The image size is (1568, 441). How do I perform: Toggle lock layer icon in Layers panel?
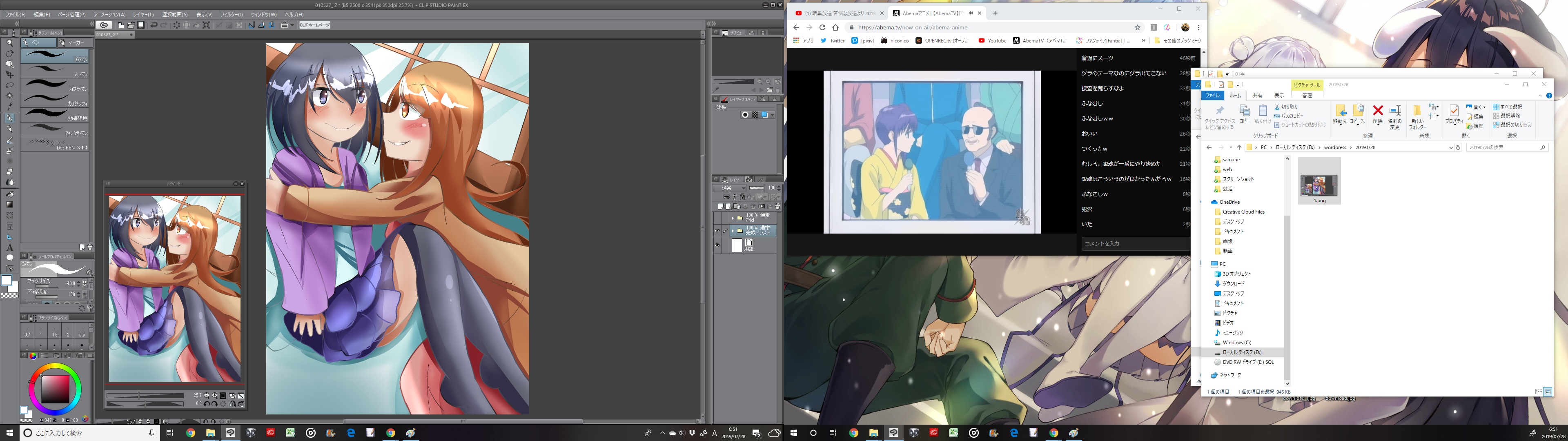(x=743, y=197)
